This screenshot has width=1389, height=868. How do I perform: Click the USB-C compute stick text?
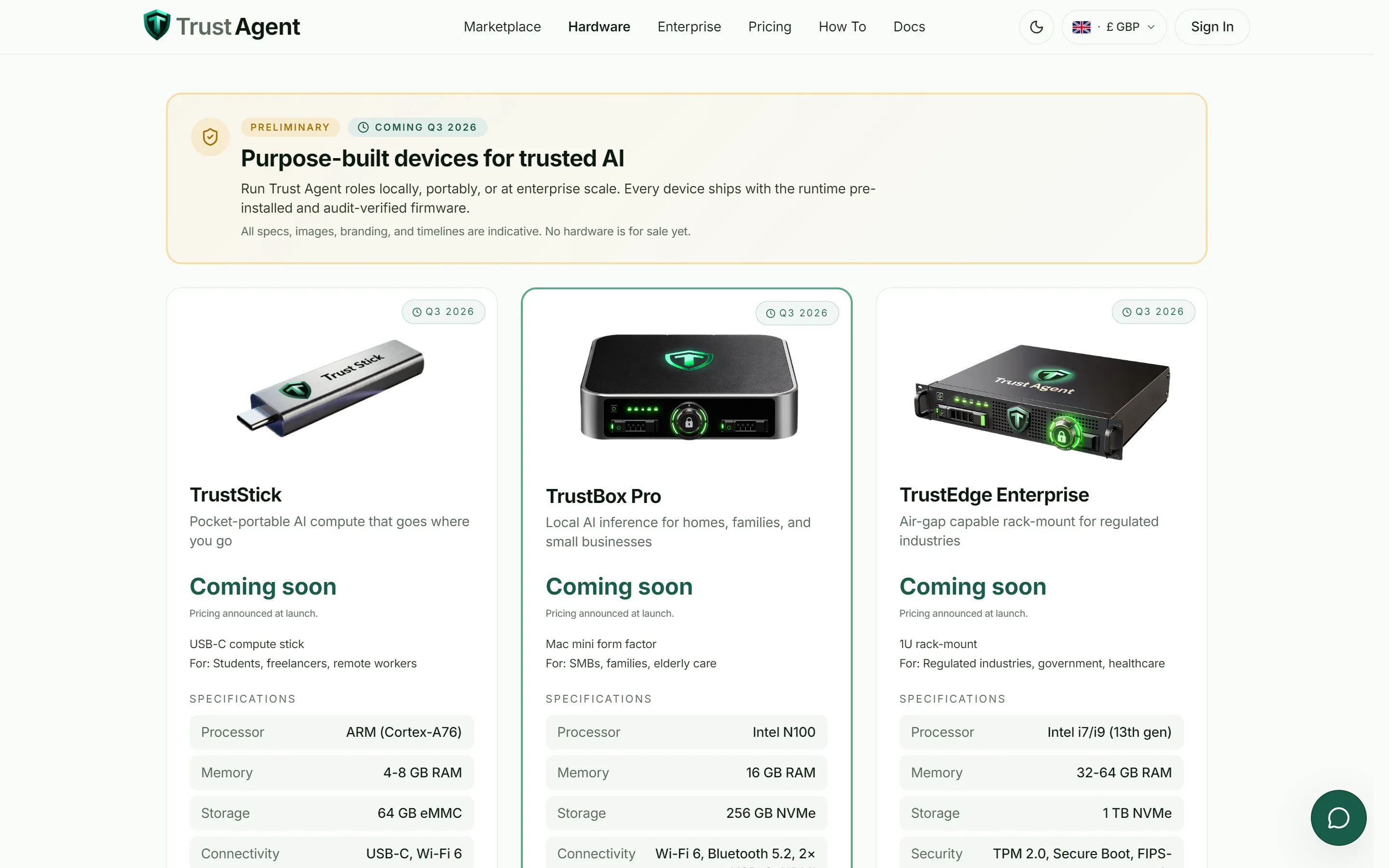(246, 644)
